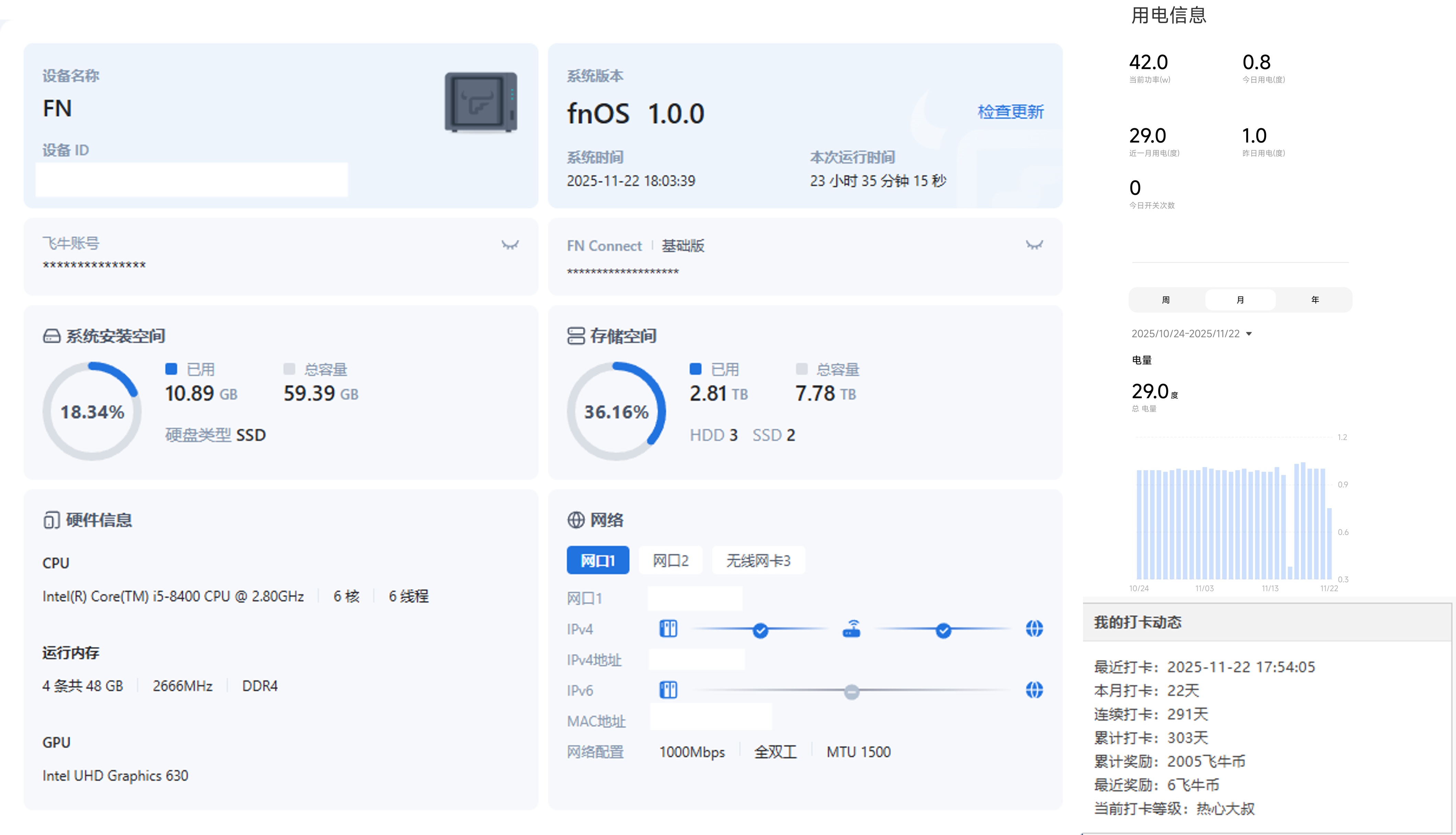Image resolution: width=1456 pixels, height=835 pixels.
Task: Reveal the hidden 飞牛账号 with eye icon
Action: point(510,245)
